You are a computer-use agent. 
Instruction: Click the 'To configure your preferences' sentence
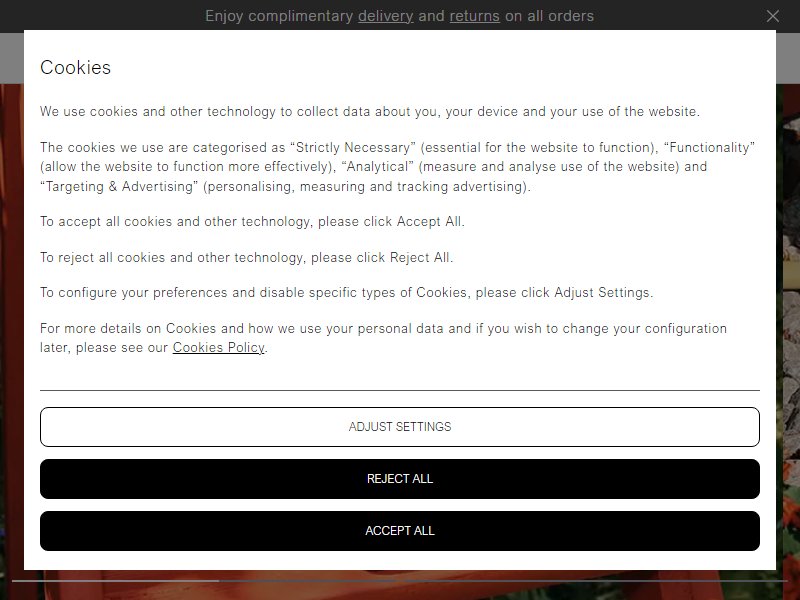point(346,292)
